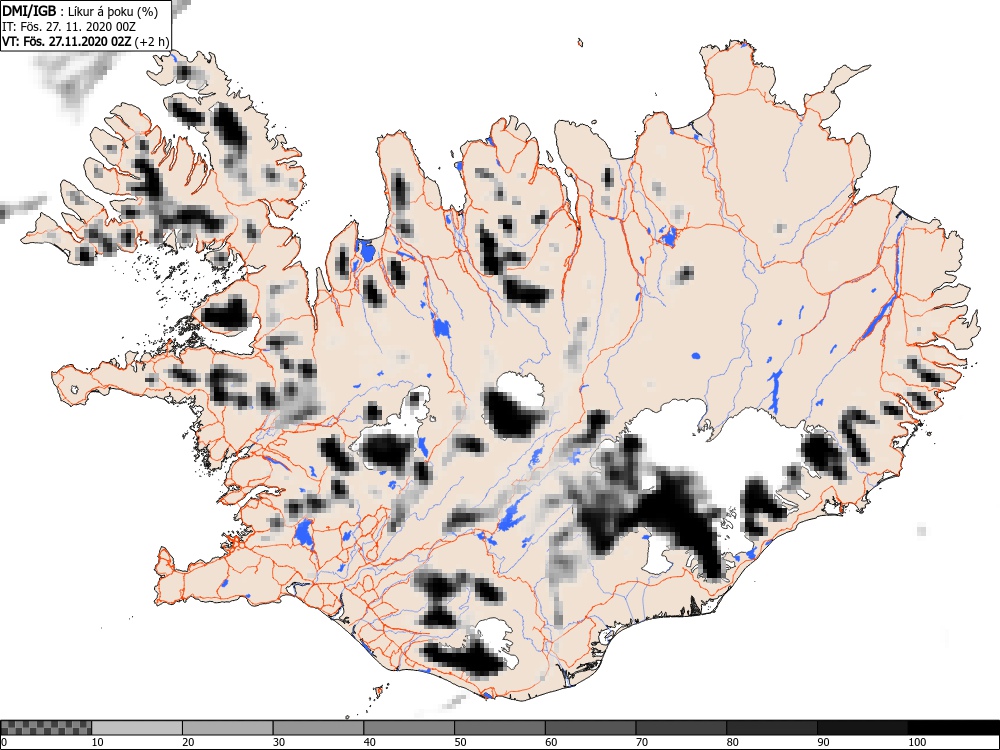Click the 0-10 checkered legend swatch
Screen dimensions: 1000x750
[46, 728]
